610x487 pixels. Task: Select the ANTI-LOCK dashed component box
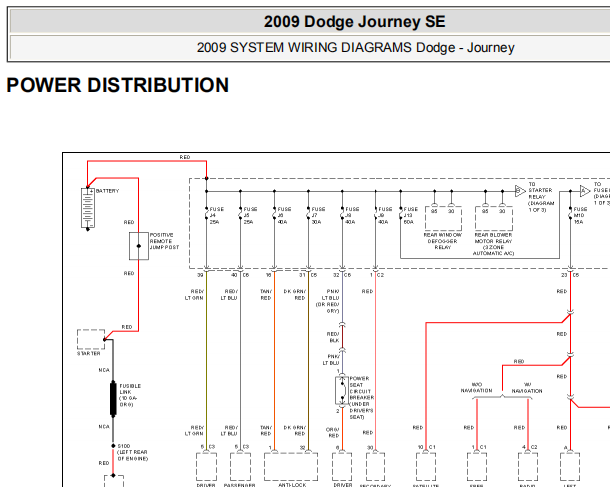tap(291, 466)
